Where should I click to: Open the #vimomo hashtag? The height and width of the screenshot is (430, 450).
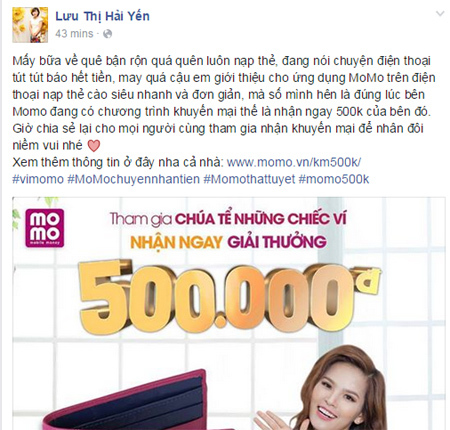pos(38,179)
